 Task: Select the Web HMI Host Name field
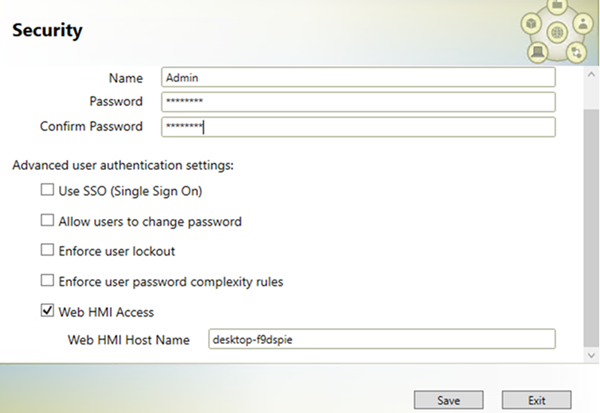pos(382,339)
